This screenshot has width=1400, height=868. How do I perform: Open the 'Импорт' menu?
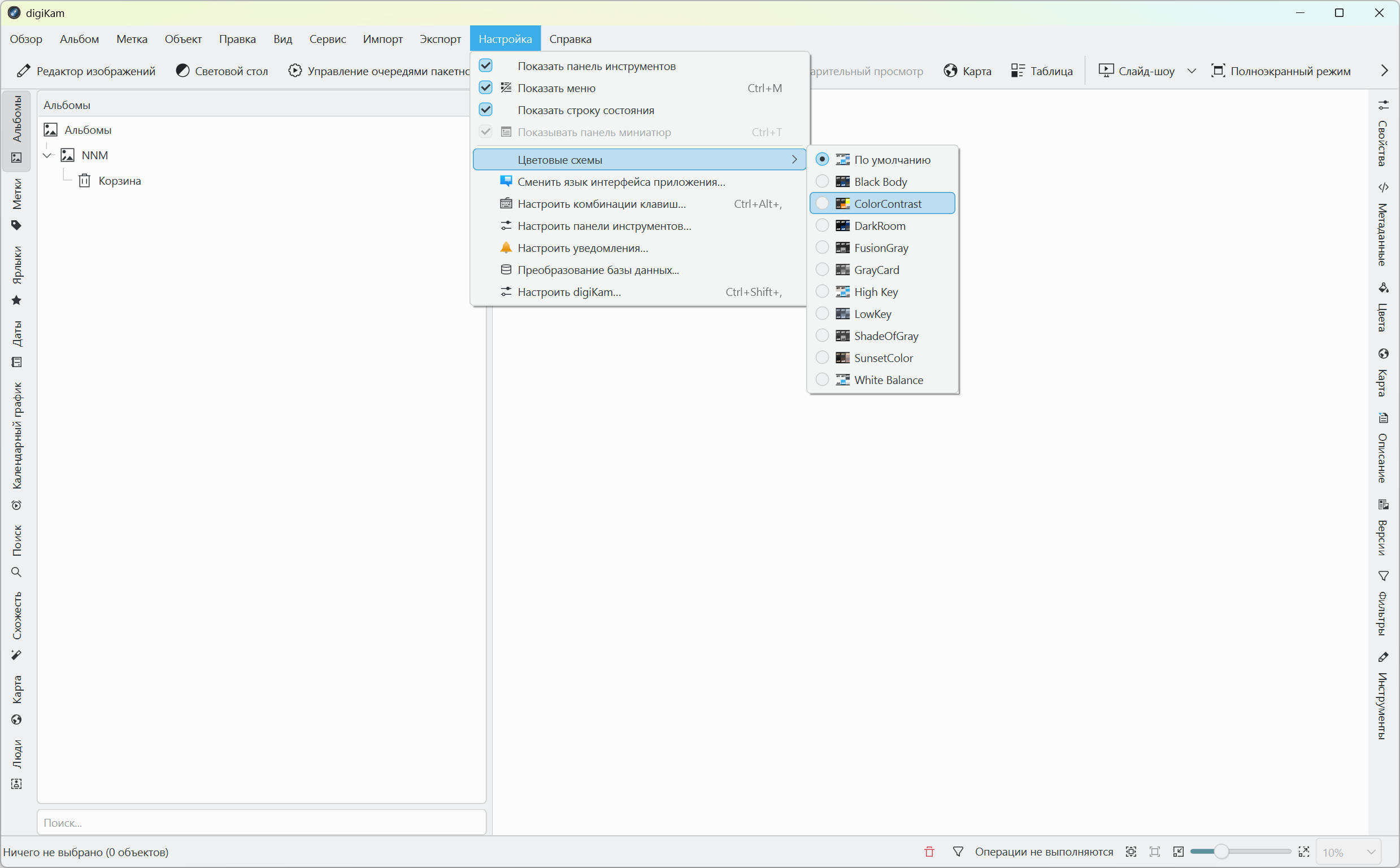pyautogui.click(x=382, y=38)
